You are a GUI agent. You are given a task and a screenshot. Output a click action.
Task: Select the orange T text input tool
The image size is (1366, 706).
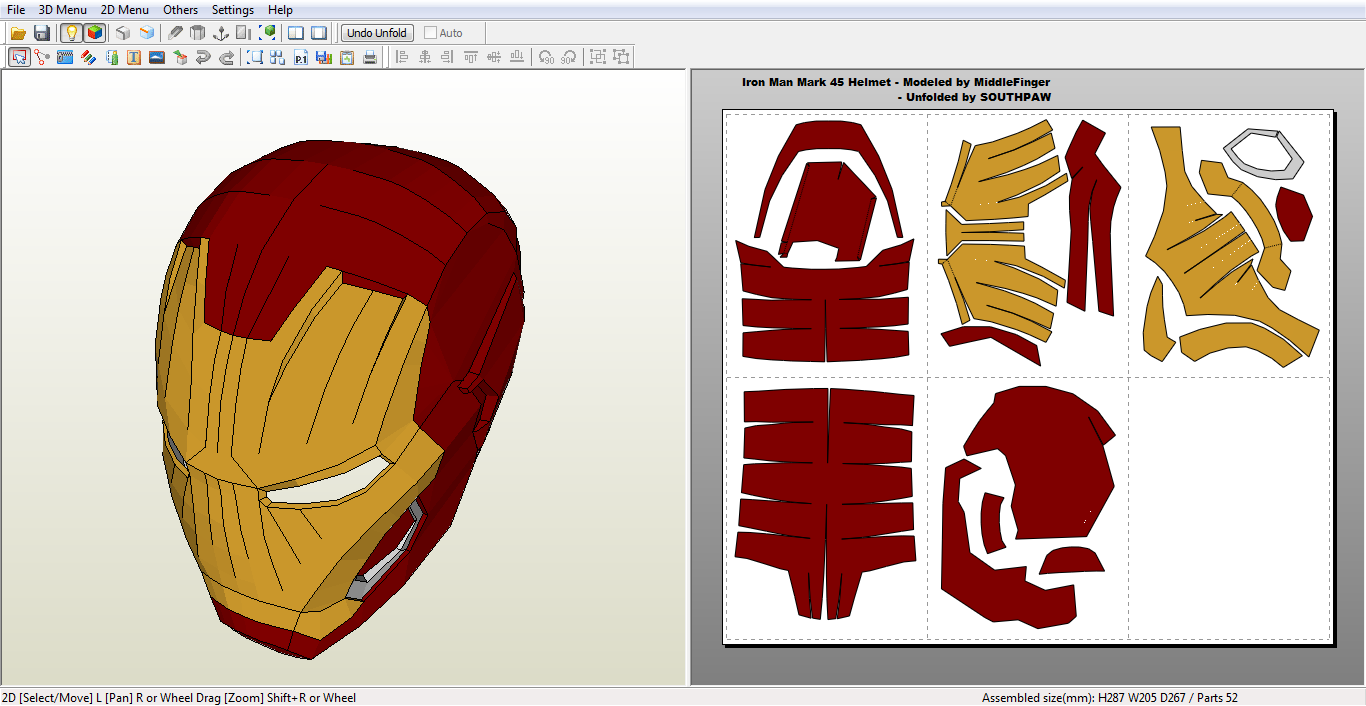point(134,57)
